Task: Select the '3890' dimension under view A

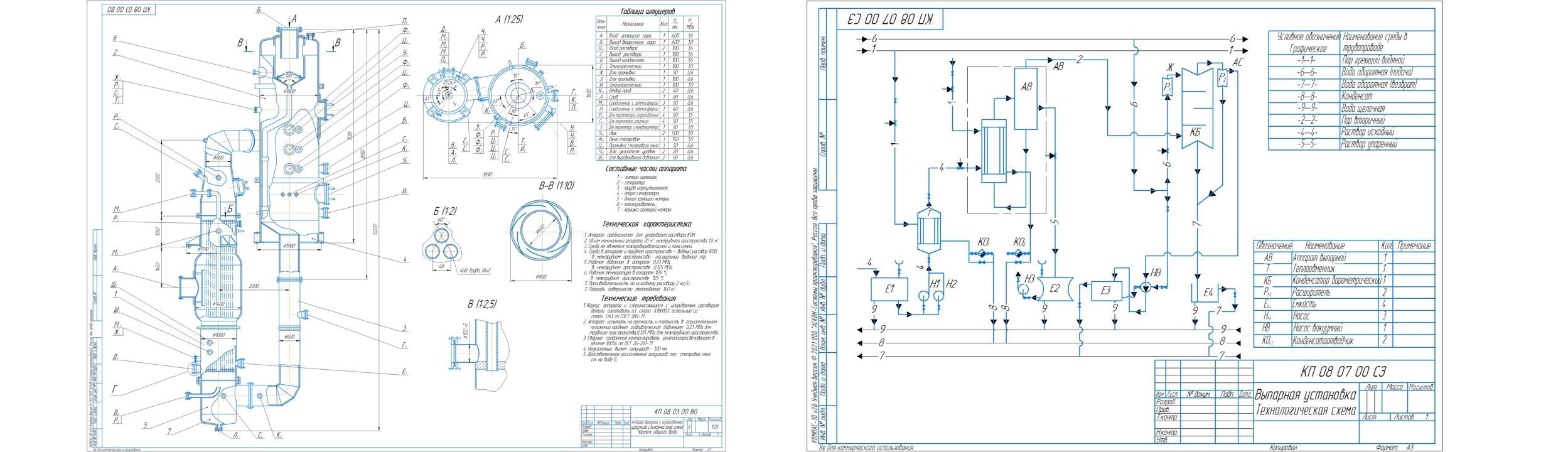Action: point(487,175)
